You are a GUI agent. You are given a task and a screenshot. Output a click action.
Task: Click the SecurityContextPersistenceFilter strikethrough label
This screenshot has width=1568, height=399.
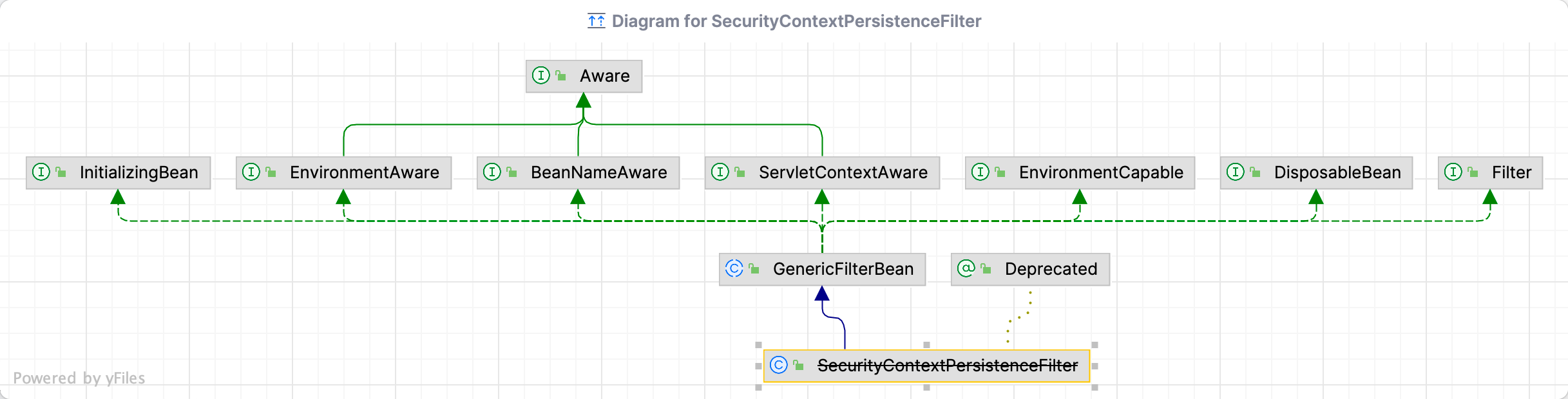click(x=947, y=366)
